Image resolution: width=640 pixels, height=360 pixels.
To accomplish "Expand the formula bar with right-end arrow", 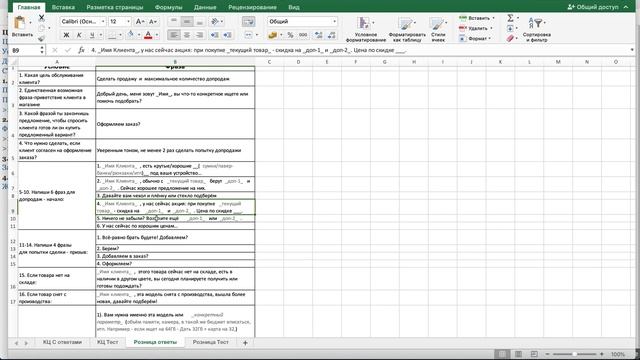I will click(632, 50).
